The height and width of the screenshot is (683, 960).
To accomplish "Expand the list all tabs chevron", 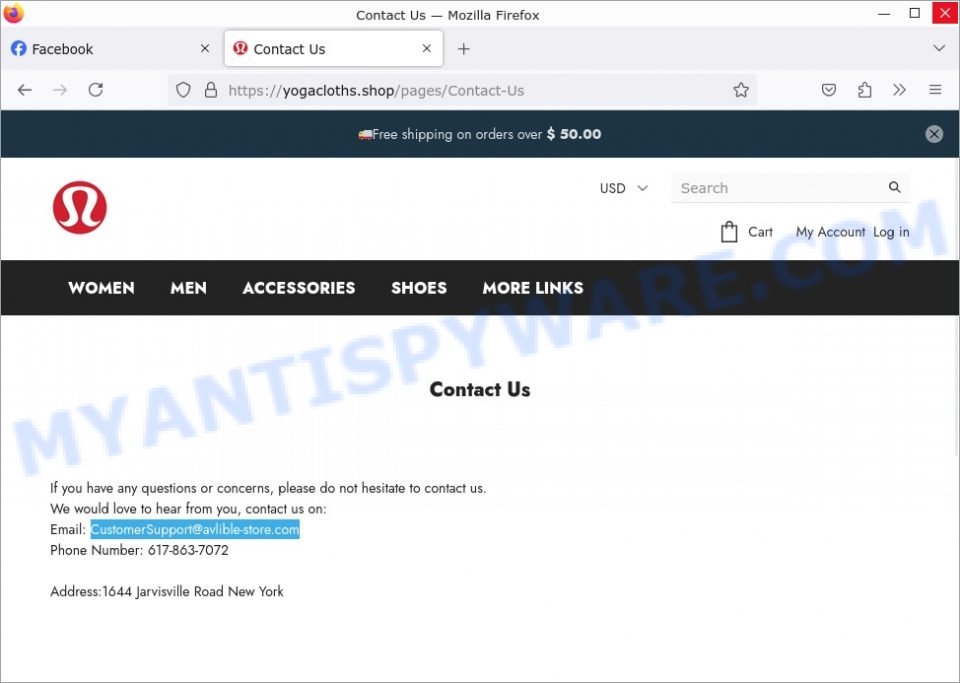I will 939,48.
